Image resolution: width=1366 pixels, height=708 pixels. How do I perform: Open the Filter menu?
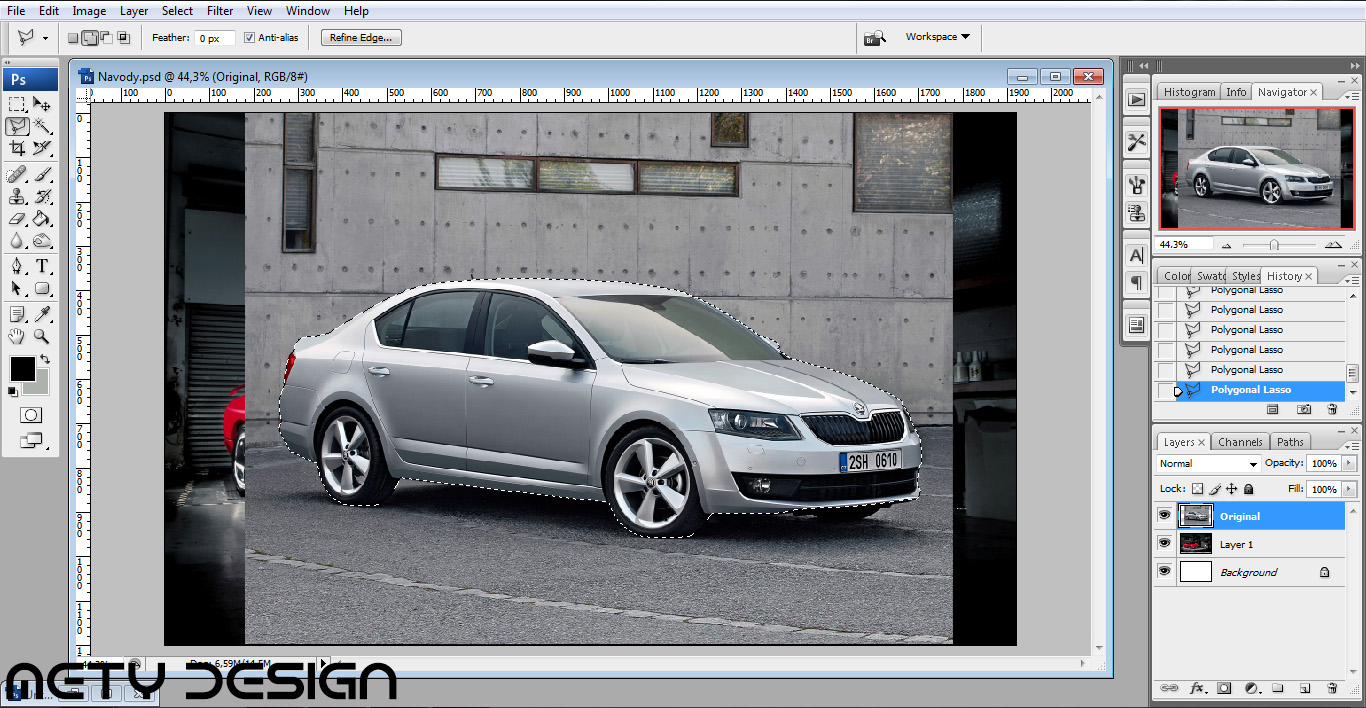(220, 11)
